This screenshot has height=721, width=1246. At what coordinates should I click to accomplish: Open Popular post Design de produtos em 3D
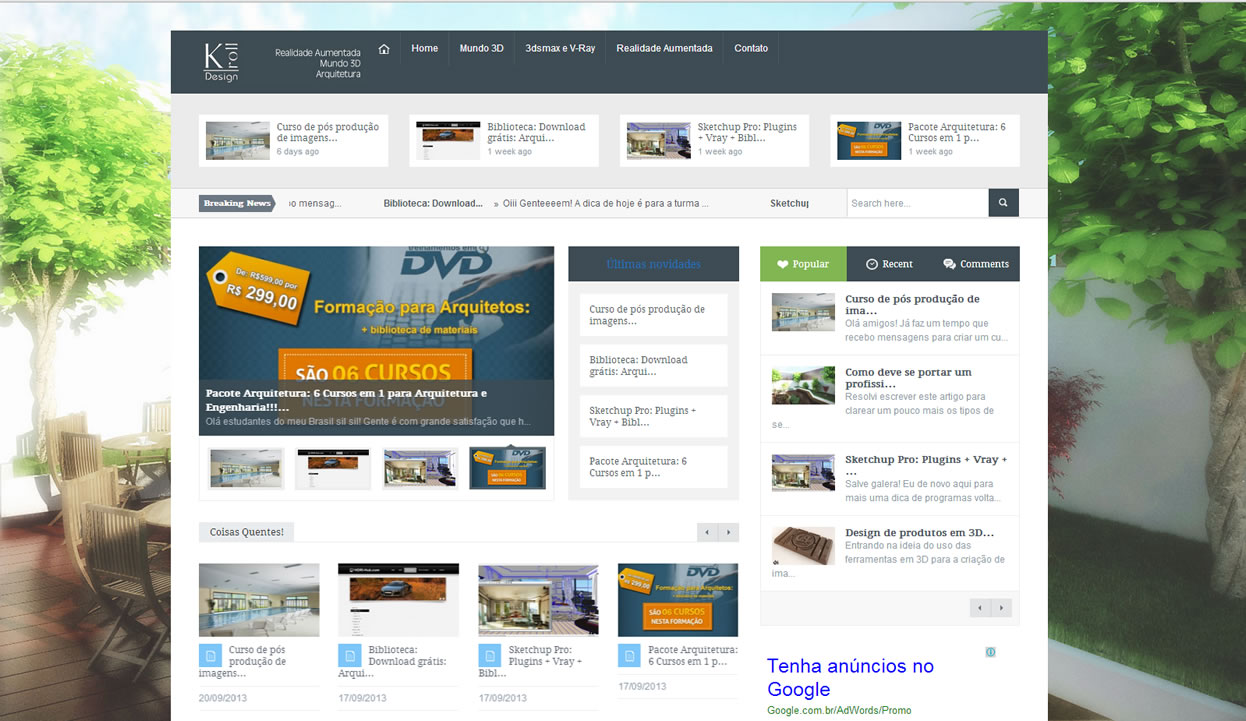(x=919, y=532)
